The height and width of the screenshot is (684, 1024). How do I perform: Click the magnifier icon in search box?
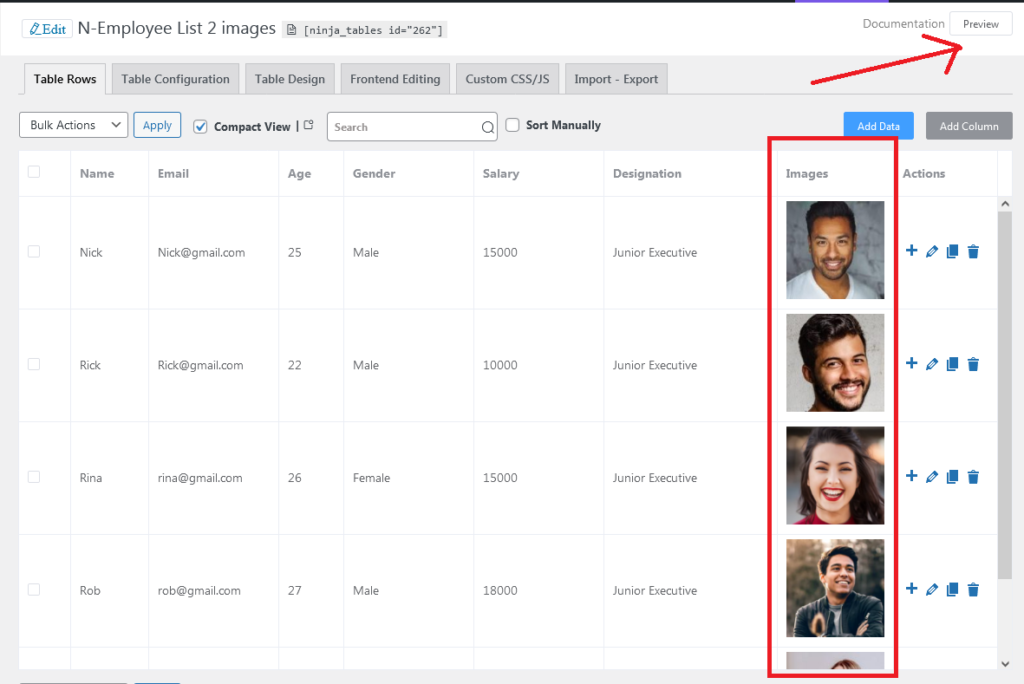click(488, 127)
